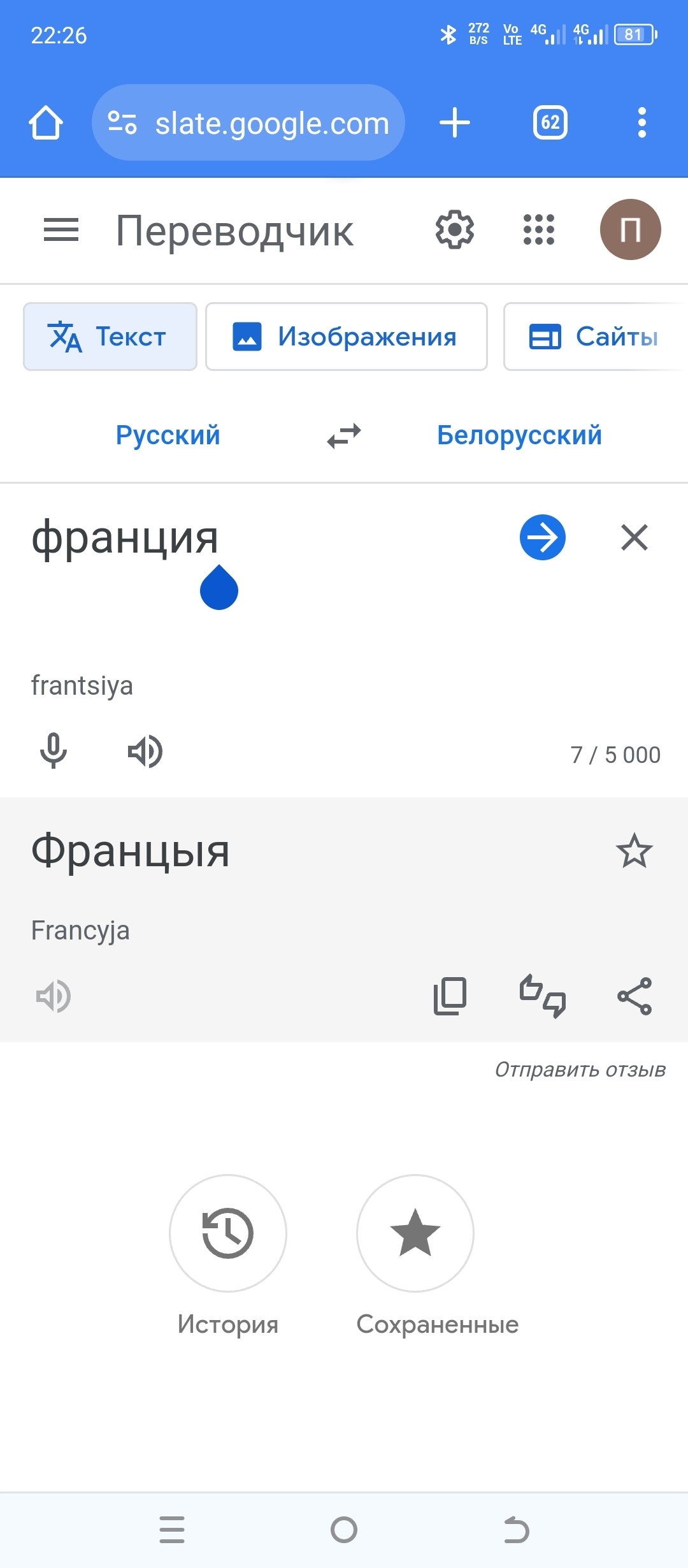Save translation with star icon
This screenshot has width=688, height=1568.
(x=634, y=851)
